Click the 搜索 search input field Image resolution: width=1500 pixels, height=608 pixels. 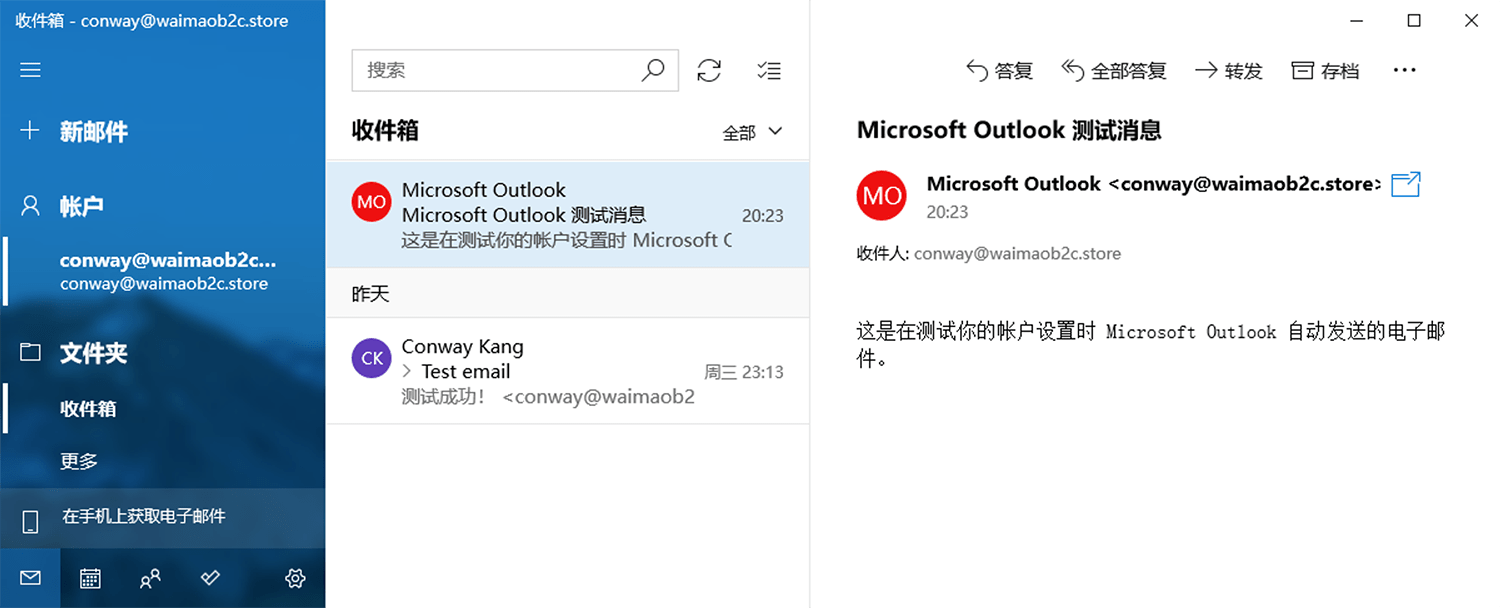pyautogui.click(x=515, y=70)
